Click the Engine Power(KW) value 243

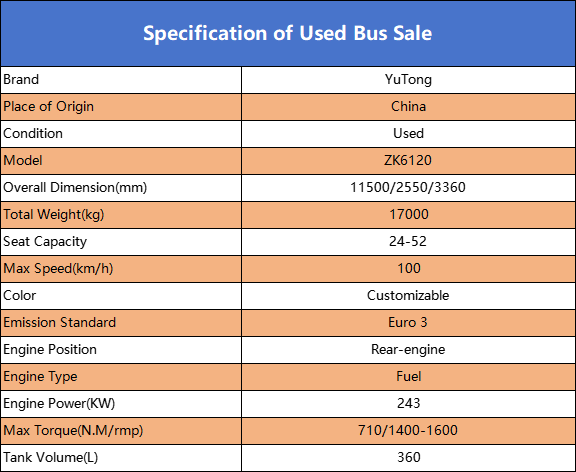[x=408, y=404]
